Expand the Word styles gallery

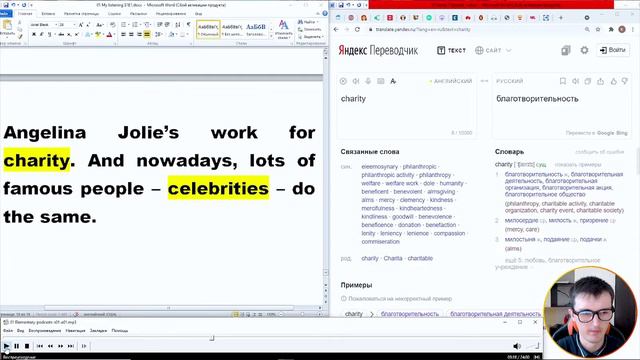coord(271,36)
